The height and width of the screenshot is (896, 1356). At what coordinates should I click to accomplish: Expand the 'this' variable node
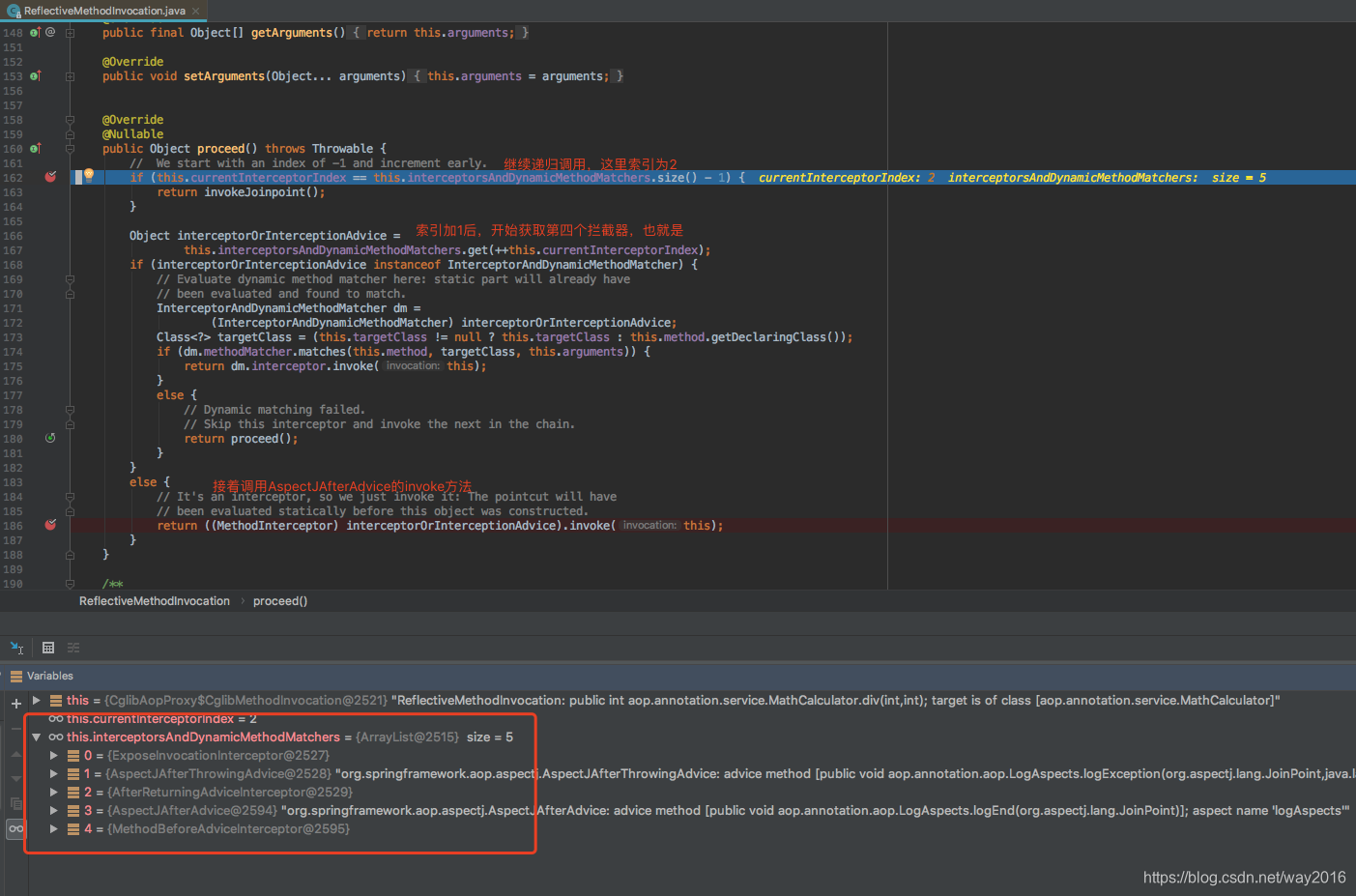point(36,700)
